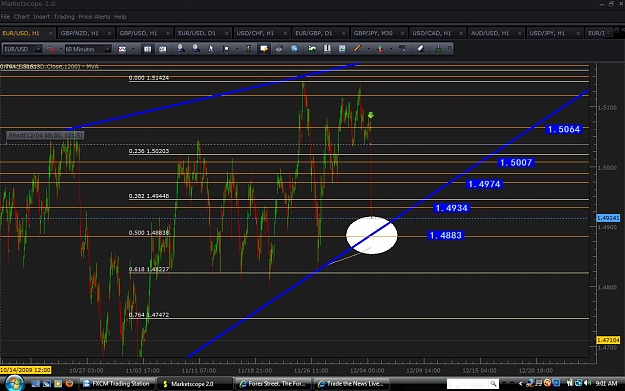Click the red icon beside the symbol dropdown

(51, 49)
